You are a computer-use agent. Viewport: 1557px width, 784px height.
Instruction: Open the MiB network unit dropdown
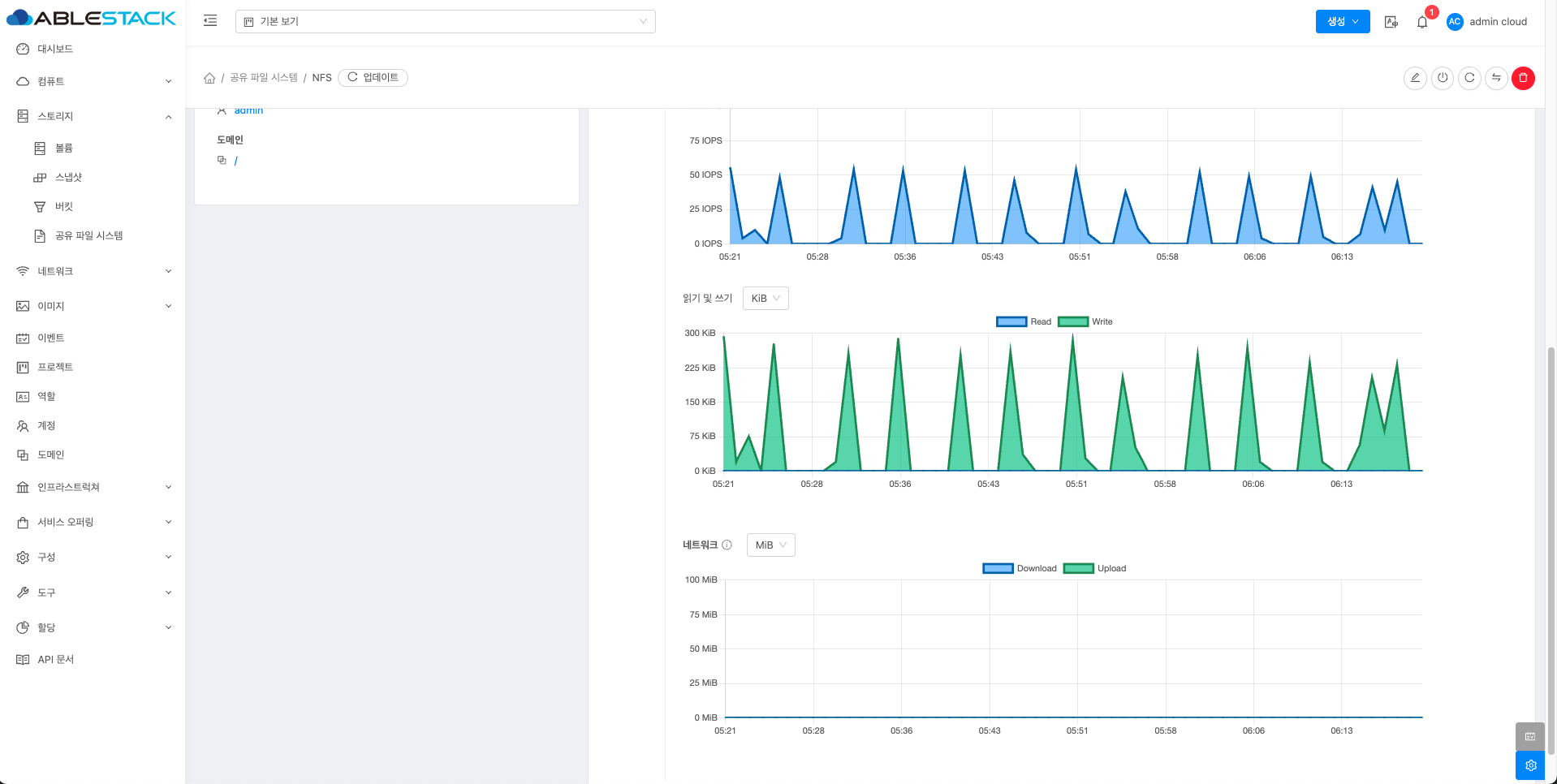pyautogui.click(x=770, y=545)
